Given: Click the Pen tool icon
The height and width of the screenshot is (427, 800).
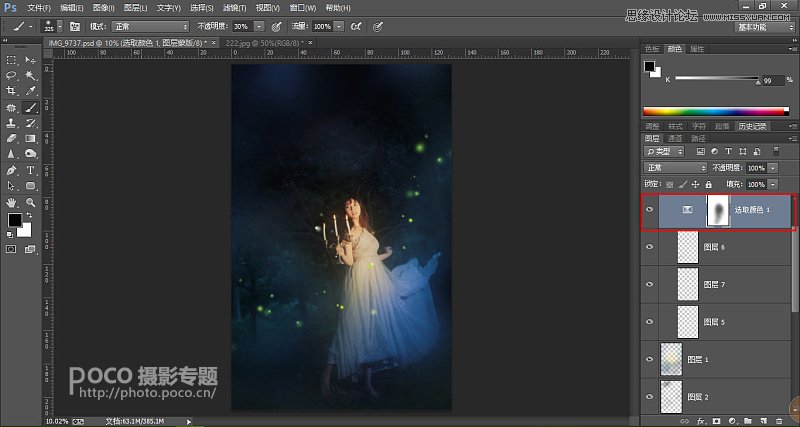Looking at the screenshot, I should pos(12,170).
